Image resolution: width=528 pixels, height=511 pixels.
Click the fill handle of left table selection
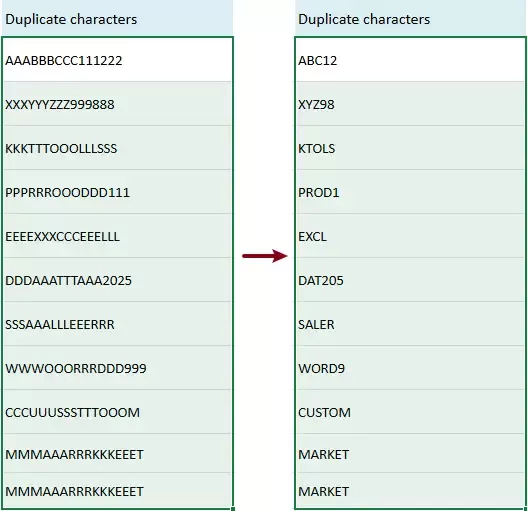(x=233, y=509)
